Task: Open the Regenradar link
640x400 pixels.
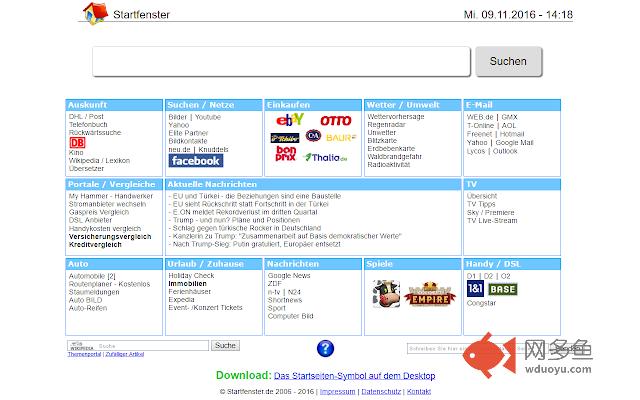Action: click(386, 125)
